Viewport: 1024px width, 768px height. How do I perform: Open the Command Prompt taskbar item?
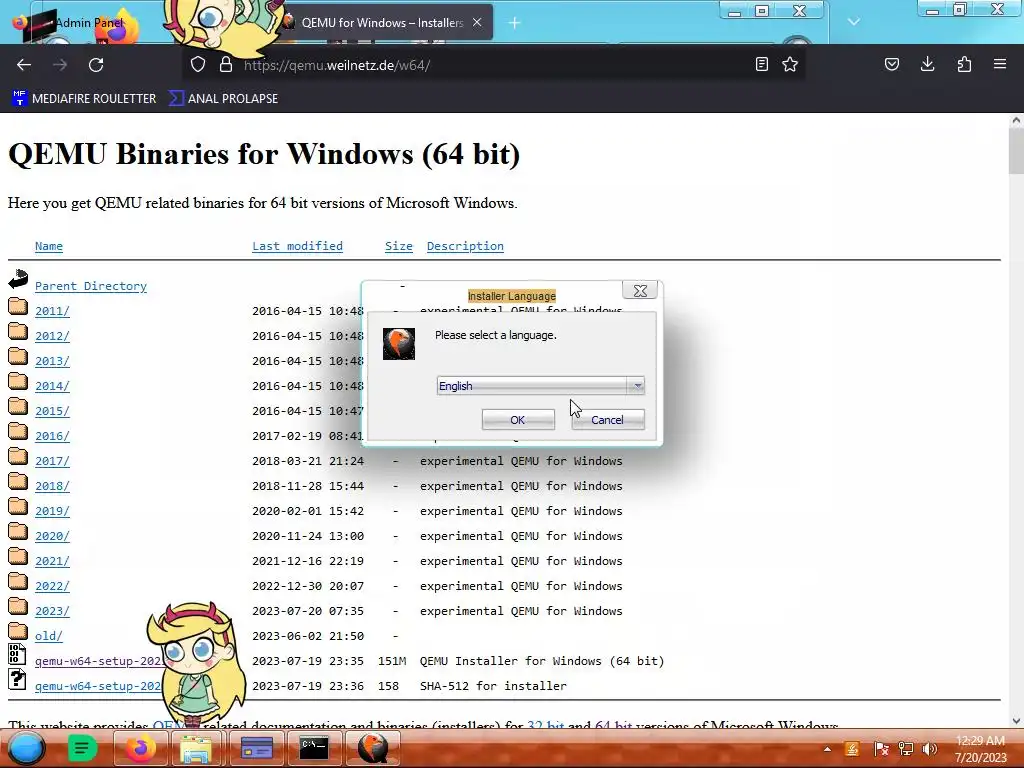[313, 748]
